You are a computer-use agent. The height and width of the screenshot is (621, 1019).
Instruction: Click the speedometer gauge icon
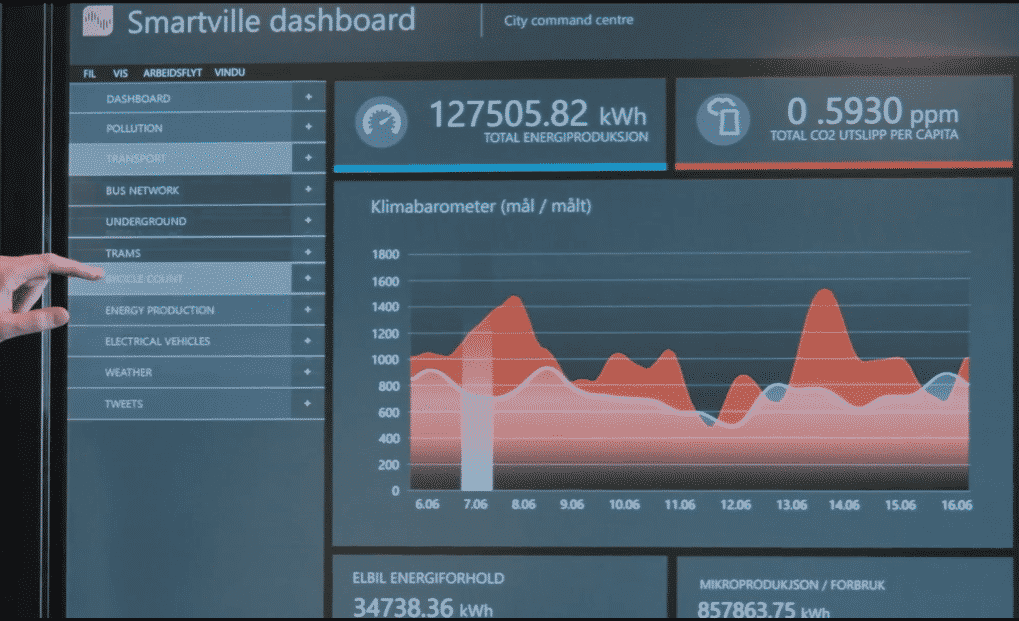coord(380,121)
